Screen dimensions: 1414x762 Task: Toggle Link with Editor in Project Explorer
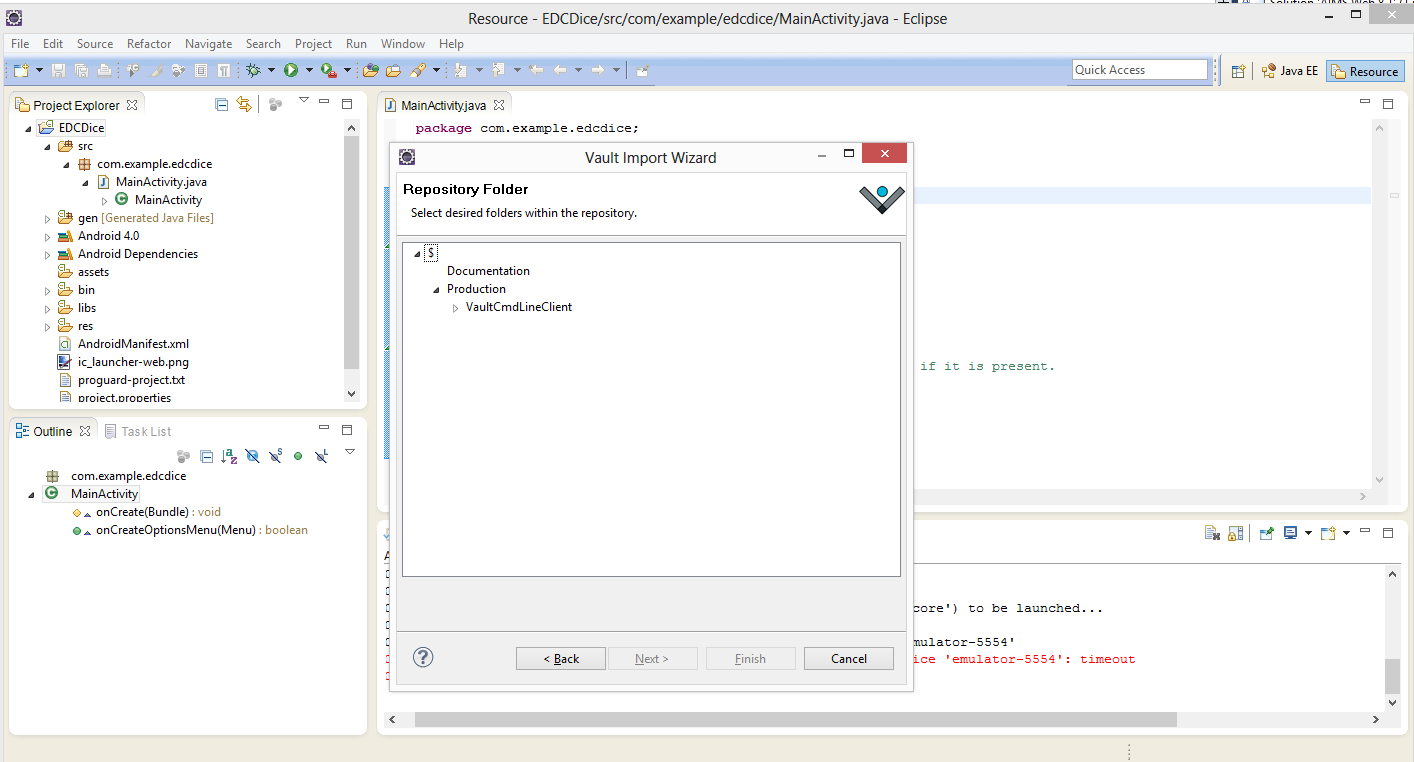[x=244, y=104]
